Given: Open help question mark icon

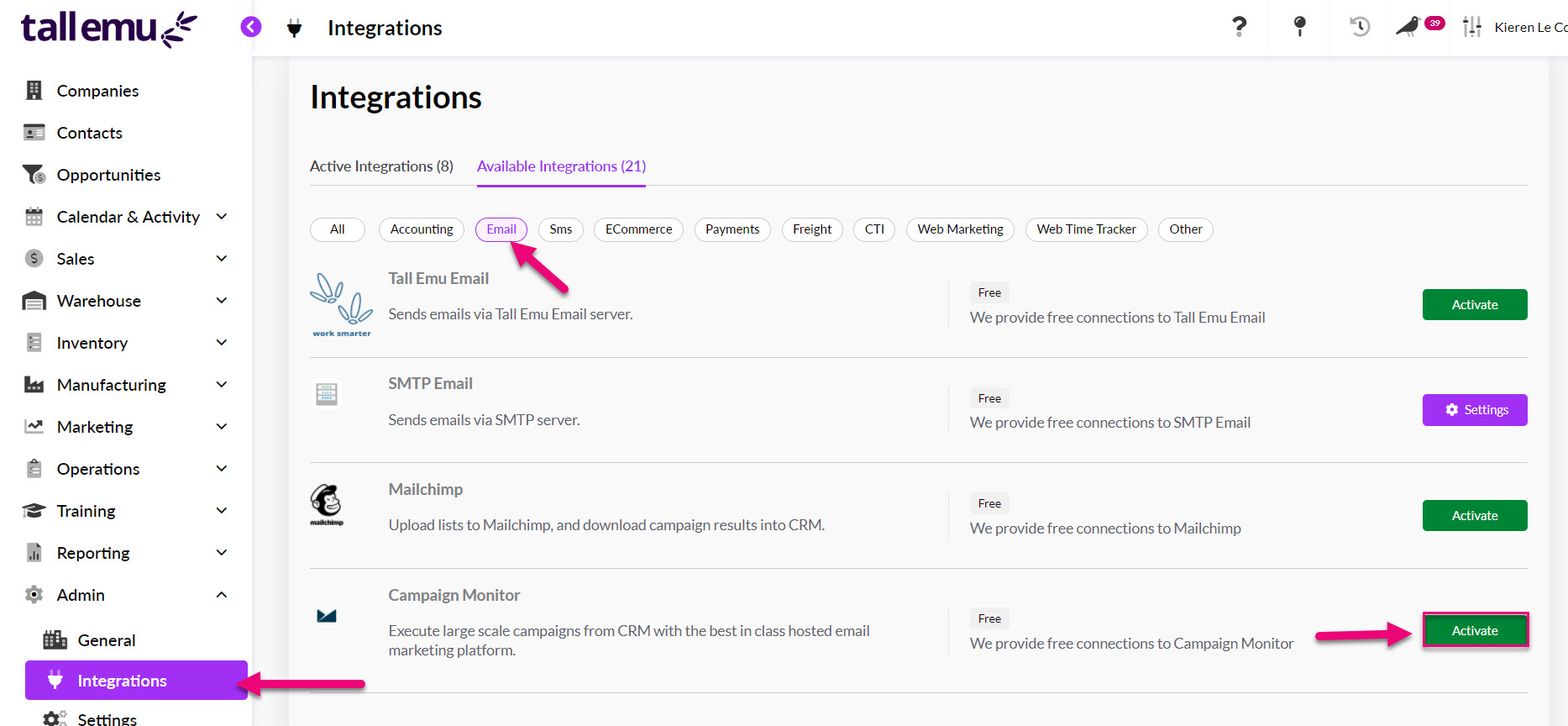Looking at the screenshot, I should (1239, 27).
